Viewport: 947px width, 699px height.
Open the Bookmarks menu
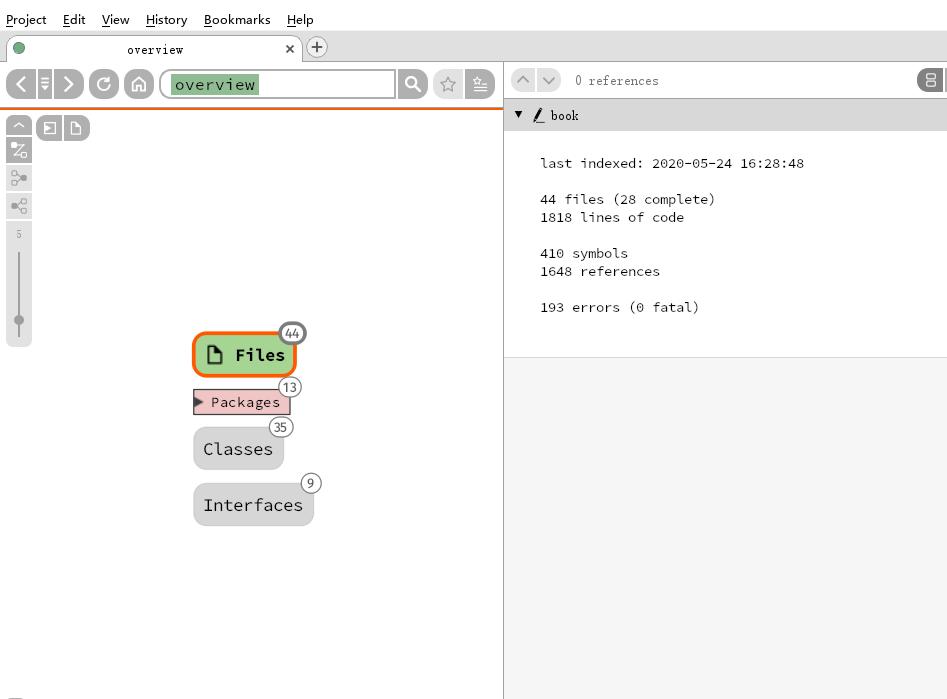click(x=236, y=19)
